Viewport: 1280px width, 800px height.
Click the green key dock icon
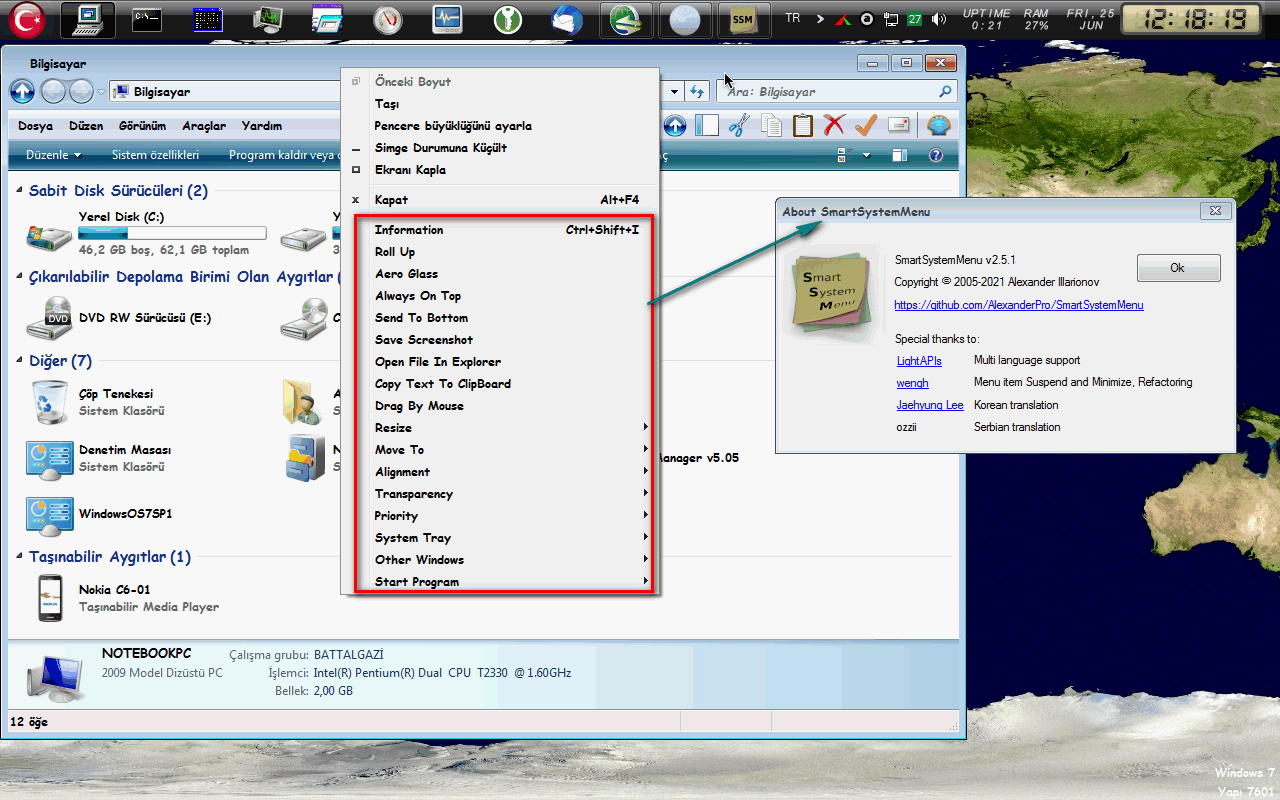click(x=508, y=19)
